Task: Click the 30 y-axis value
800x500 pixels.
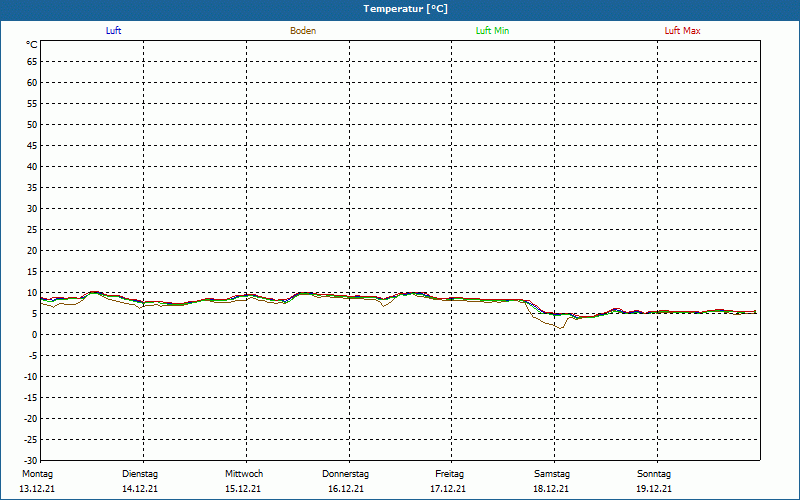Action: point(32,209)
